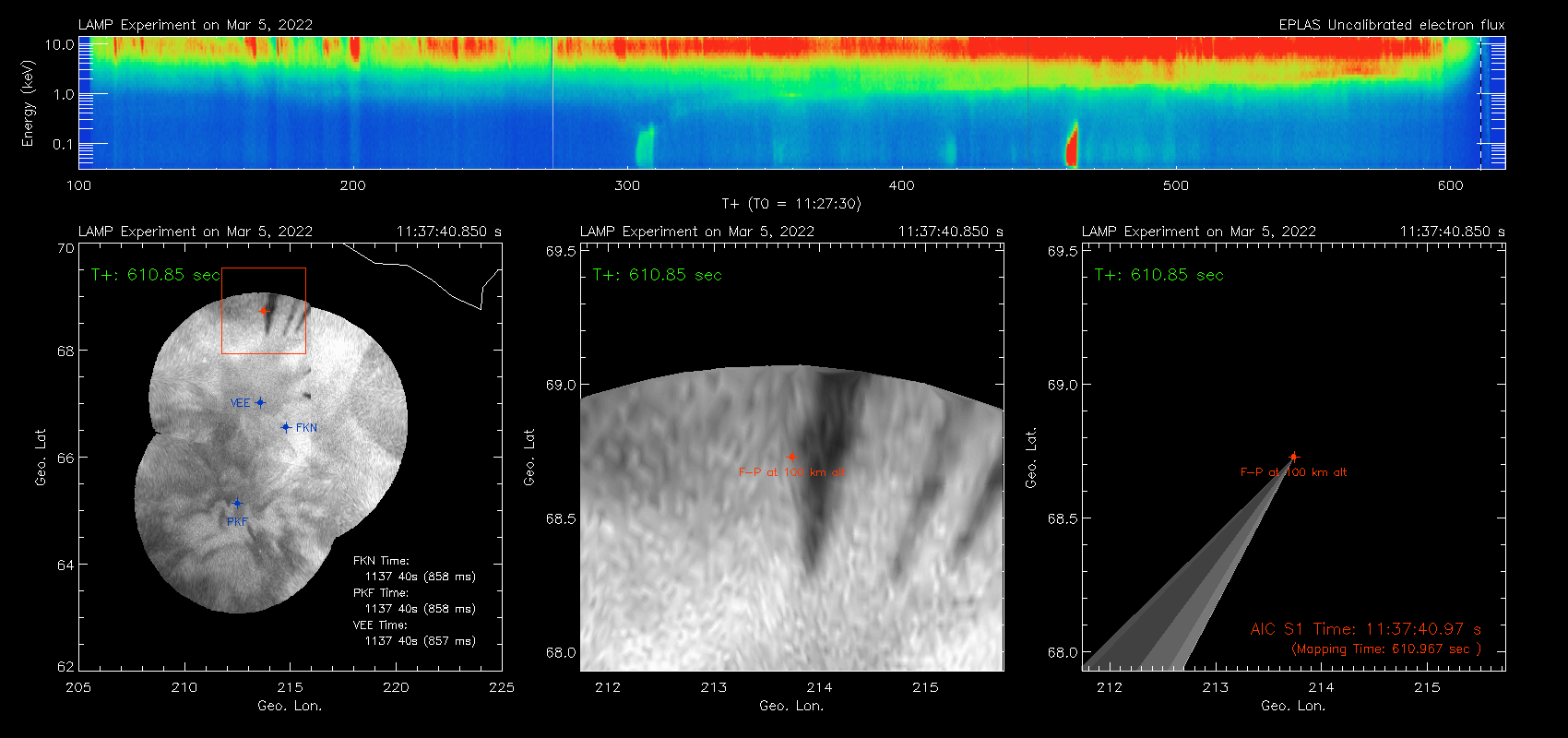Click the white vertical line near T+ 270
Viewport: 1568px width, 738px height.
552,102
